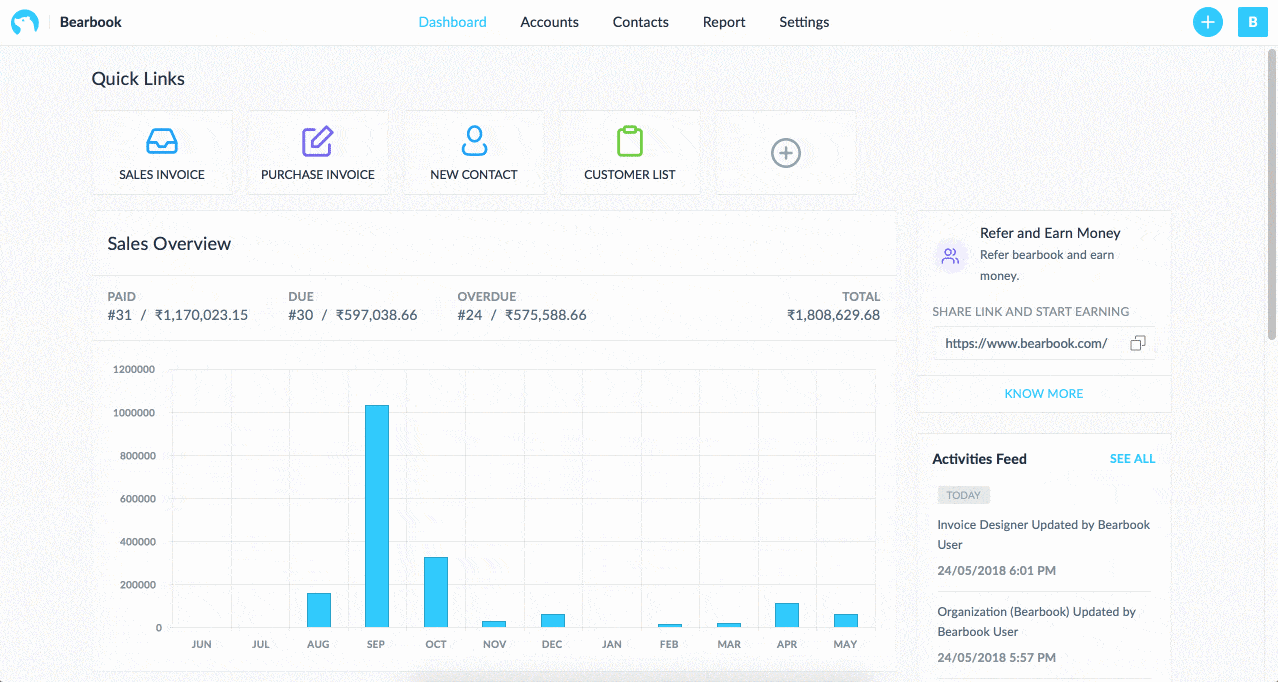Viewport: 1278px width, 682px height.
Task: Click the DUE amount ₹597,038.66
Action: (376, 315)
